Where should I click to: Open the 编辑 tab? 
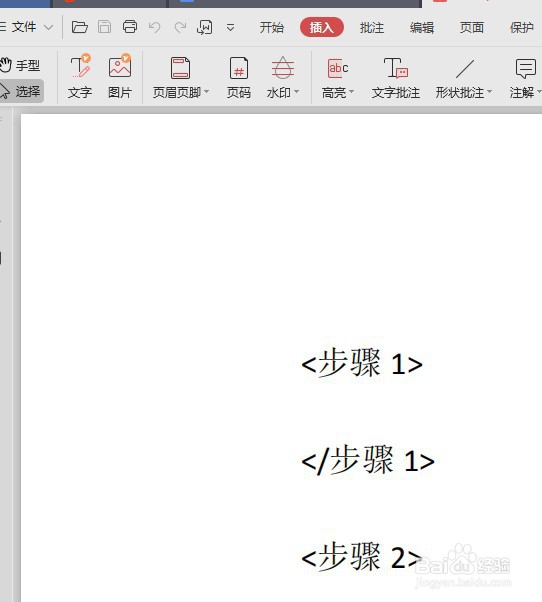tap(421, 28)
